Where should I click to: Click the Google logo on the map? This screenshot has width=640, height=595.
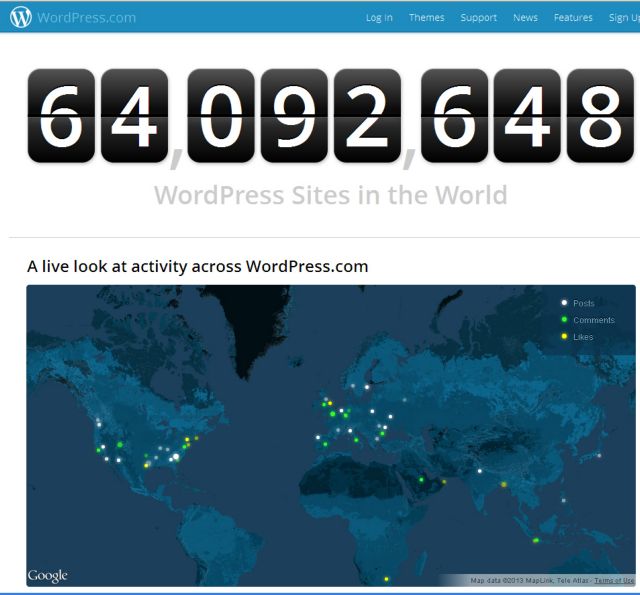tap(47, 575)
